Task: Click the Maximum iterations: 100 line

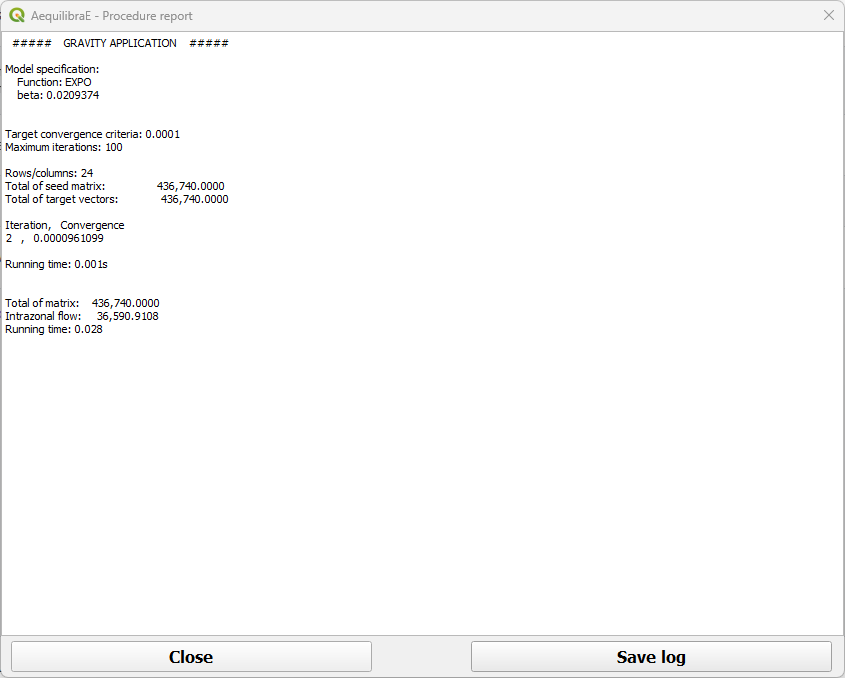Action: tap(64, 147)
